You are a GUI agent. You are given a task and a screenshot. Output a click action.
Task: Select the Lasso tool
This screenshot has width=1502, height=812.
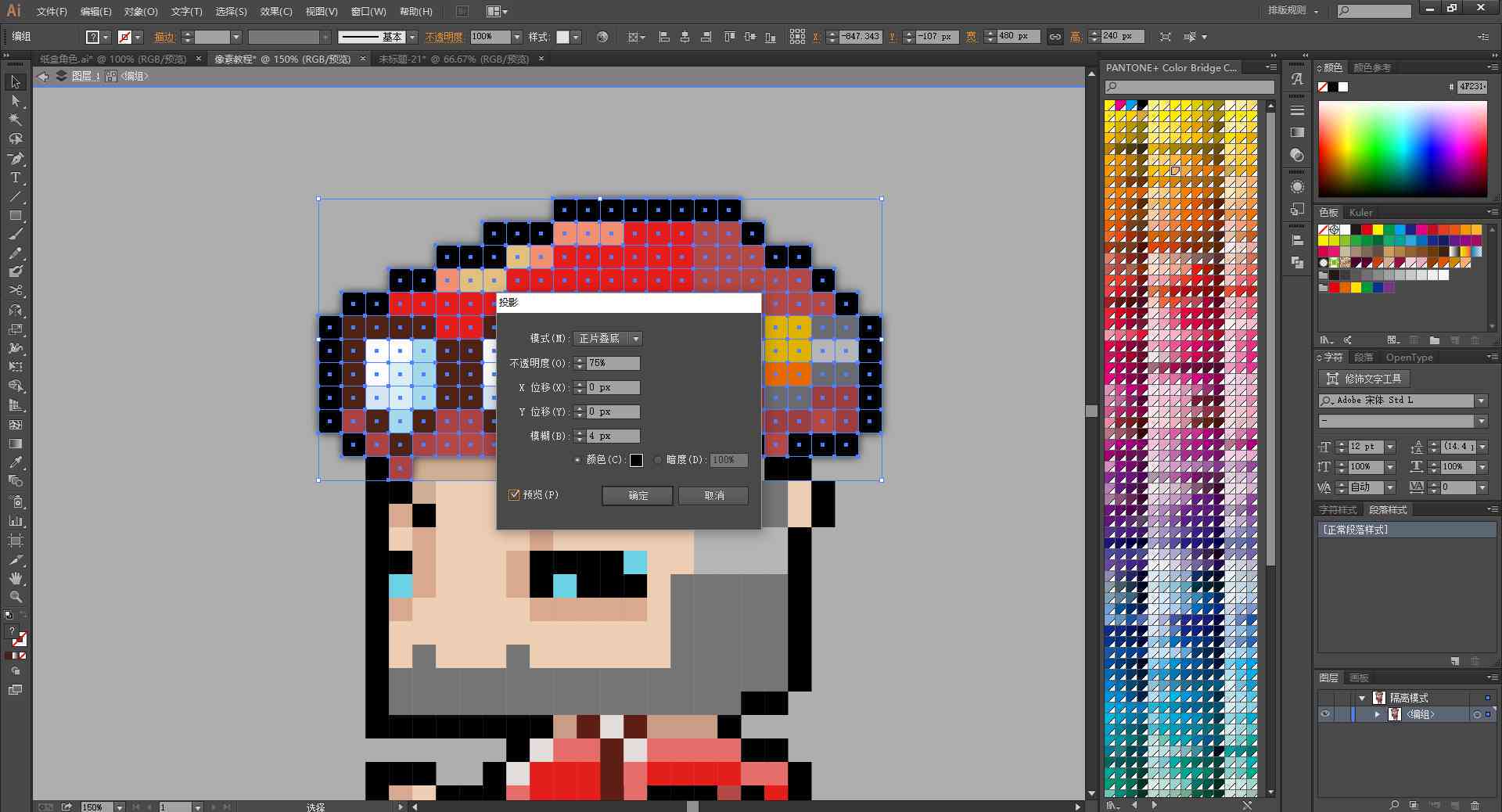tap(16, 138)
